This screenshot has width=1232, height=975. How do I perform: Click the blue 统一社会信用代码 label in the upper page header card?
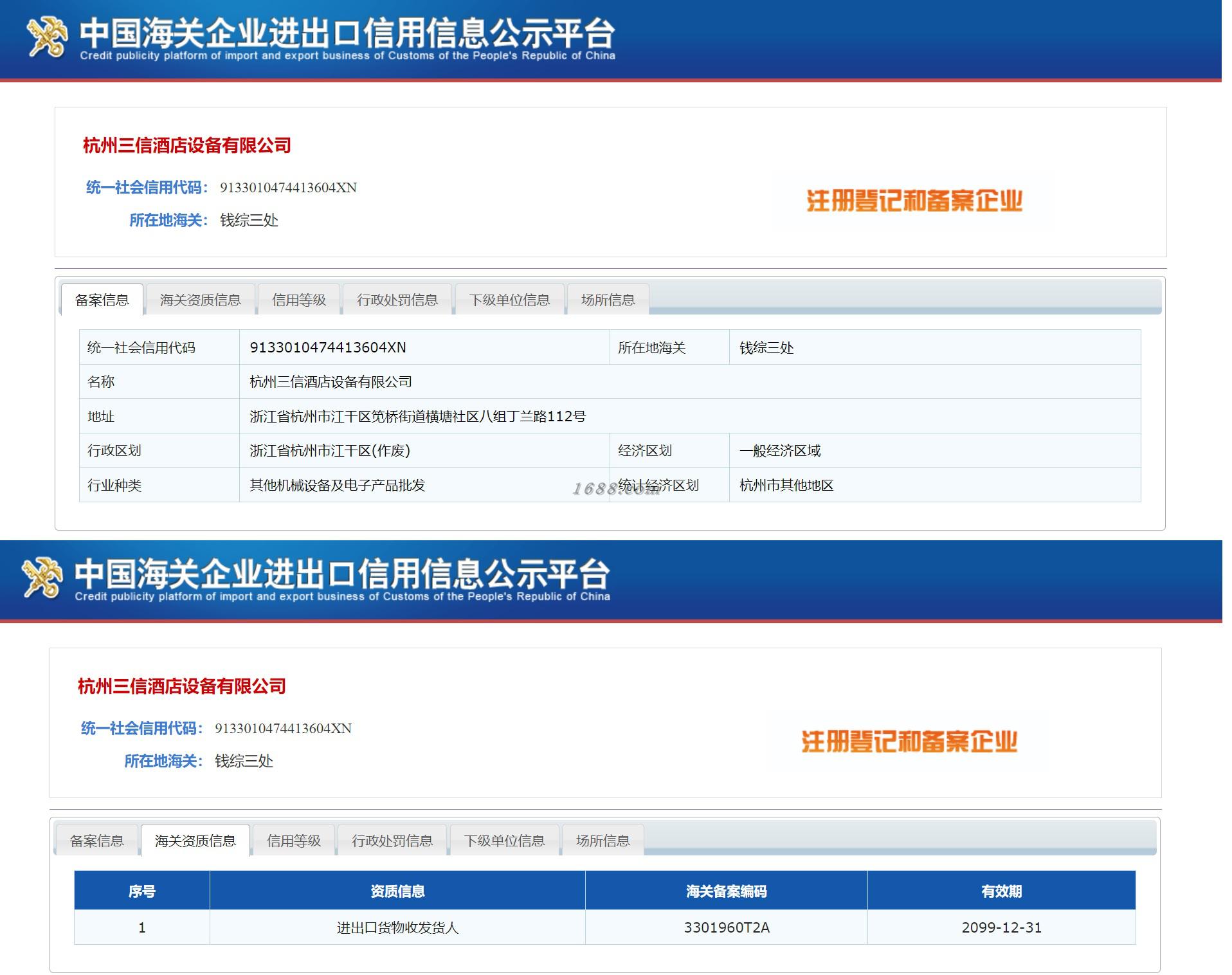click(147, 187)
